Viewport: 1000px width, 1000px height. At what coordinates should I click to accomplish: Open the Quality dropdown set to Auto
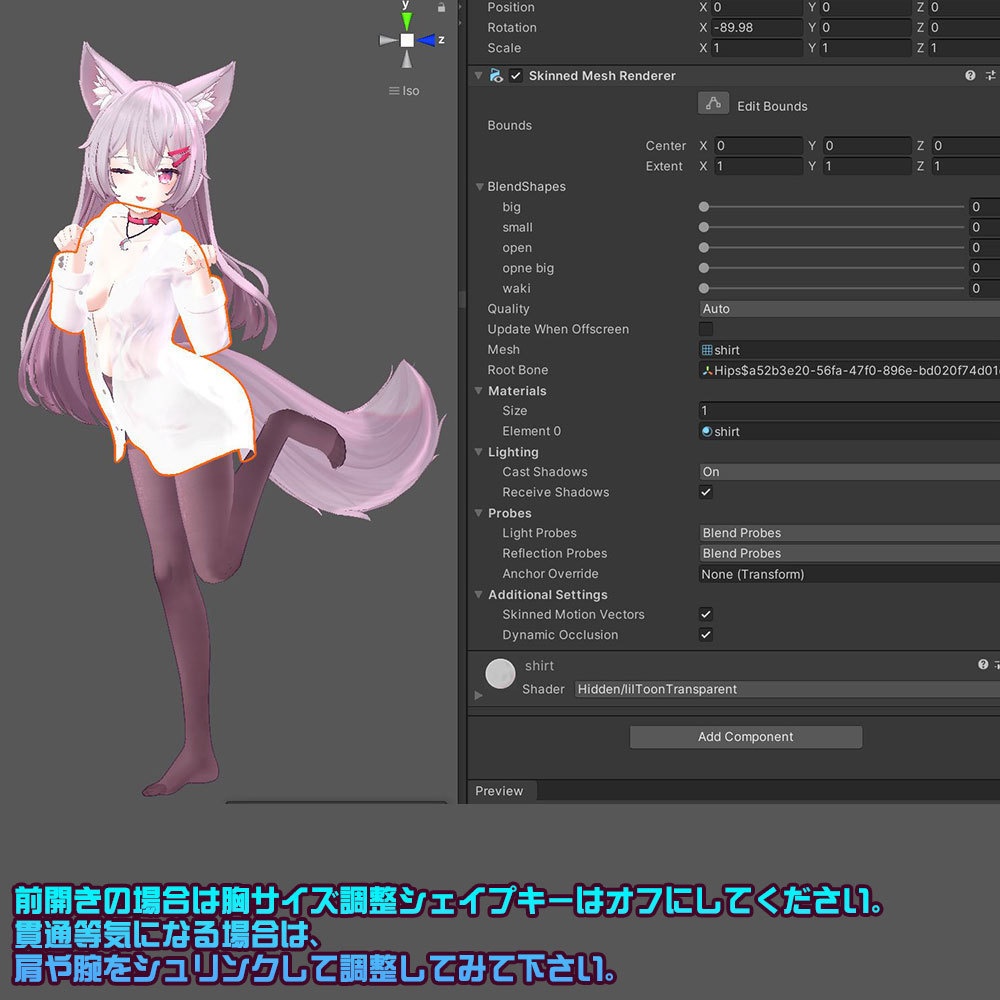point(849,309)
